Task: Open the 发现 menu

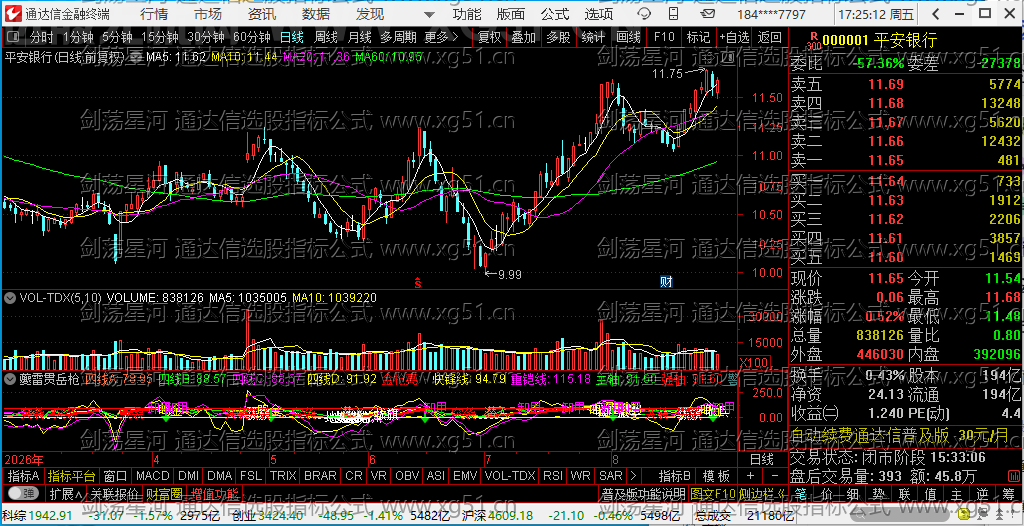Action: coord(370,14)
